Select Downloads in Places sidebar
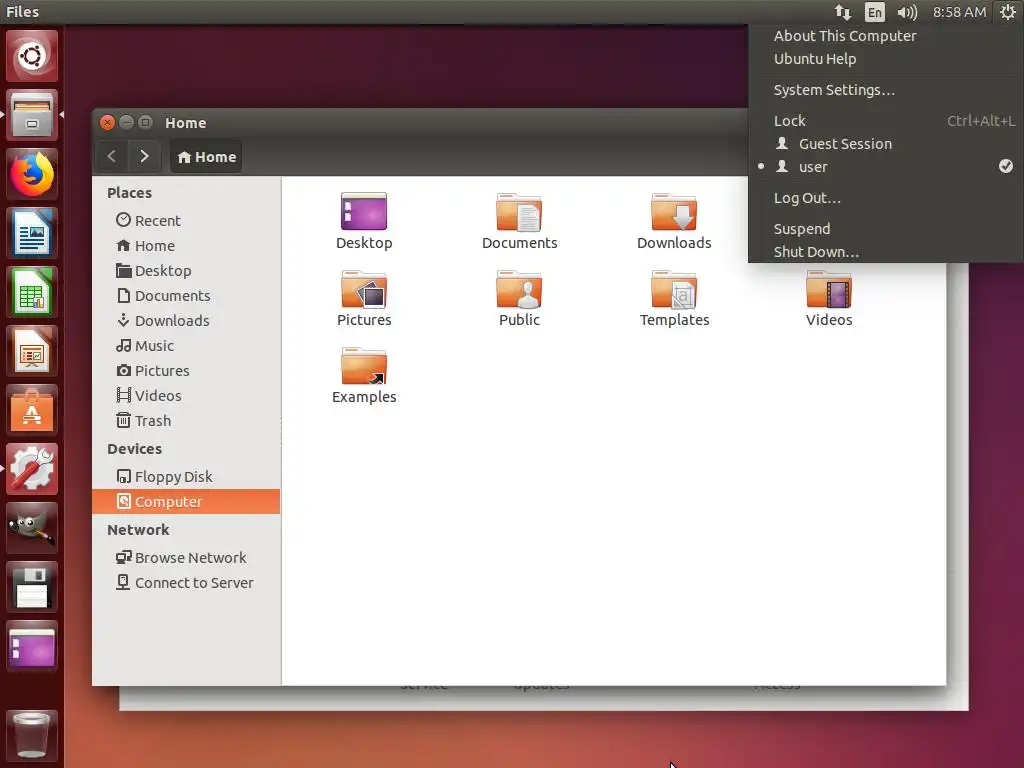The height and width of the screenshot is (768, 1024). coord(186,321)
